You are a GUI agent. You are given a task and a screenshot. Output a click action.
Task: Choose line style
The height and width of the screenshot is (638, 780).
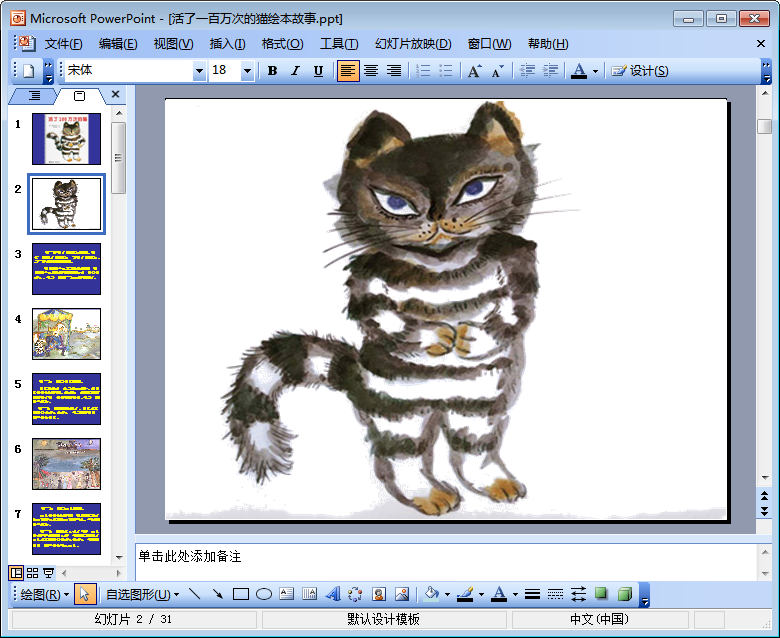click(532, 594)
